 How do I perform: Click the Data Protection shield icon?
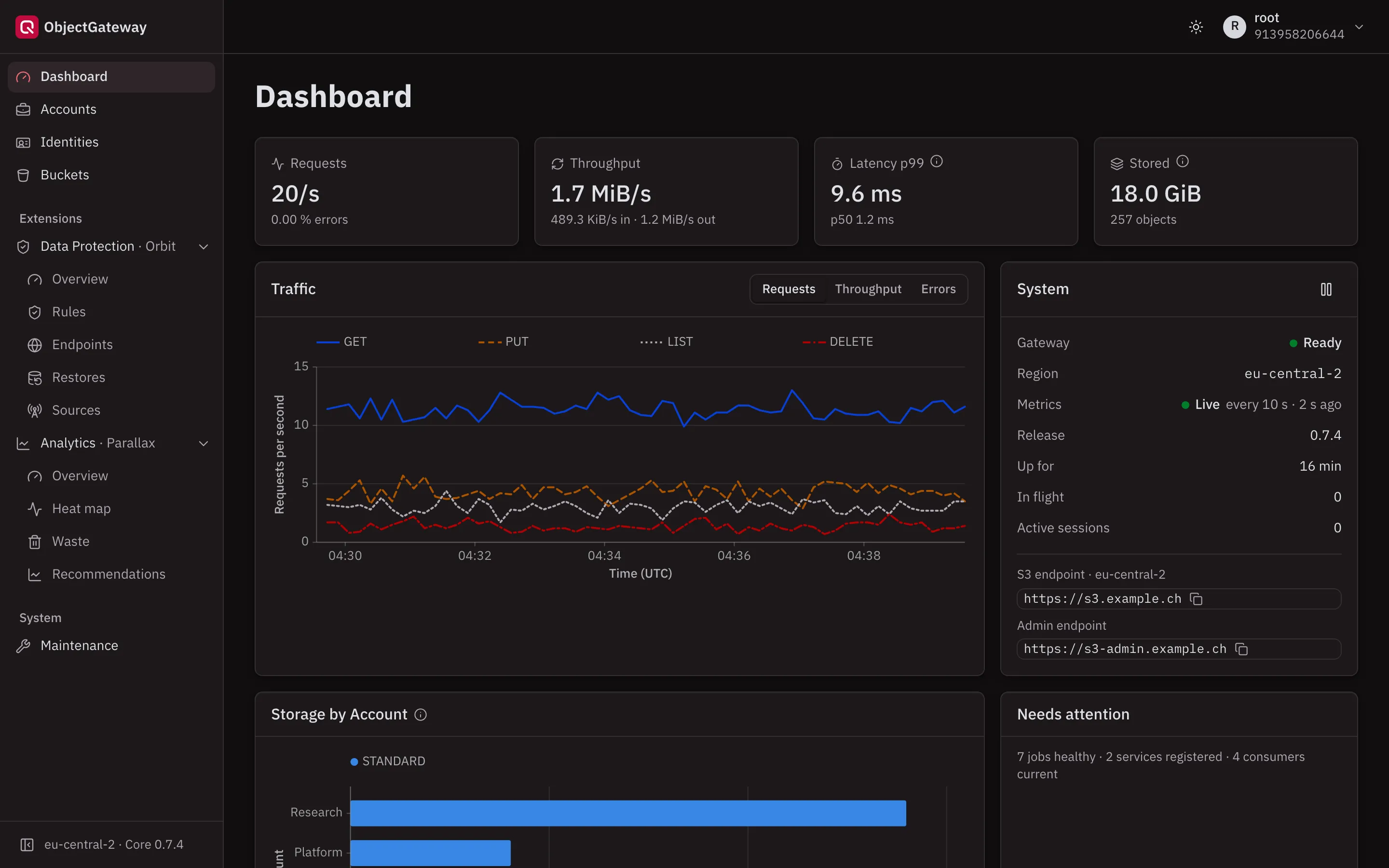click(x=23, y=247)
